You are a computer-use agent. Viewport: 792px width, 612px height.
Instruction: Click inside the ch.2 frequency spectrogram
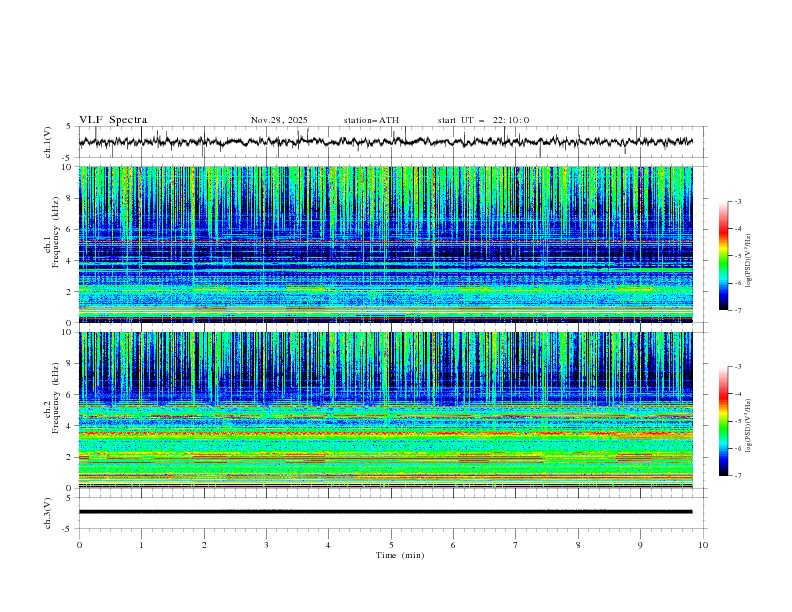pos(385,410)
